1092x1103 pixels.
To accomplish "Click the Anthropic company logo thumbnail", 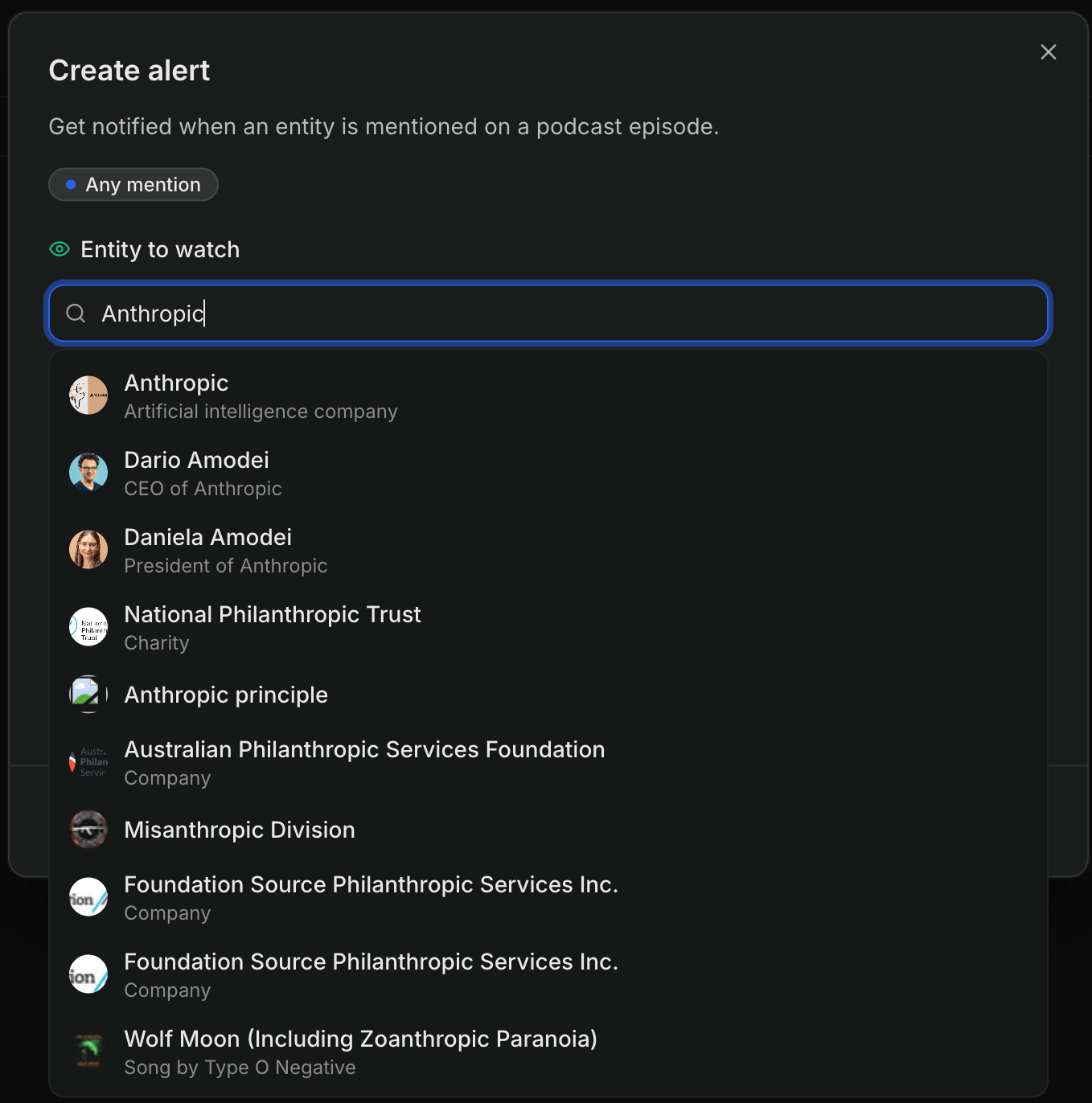I will pyautogui.click(x=88, y=396).
